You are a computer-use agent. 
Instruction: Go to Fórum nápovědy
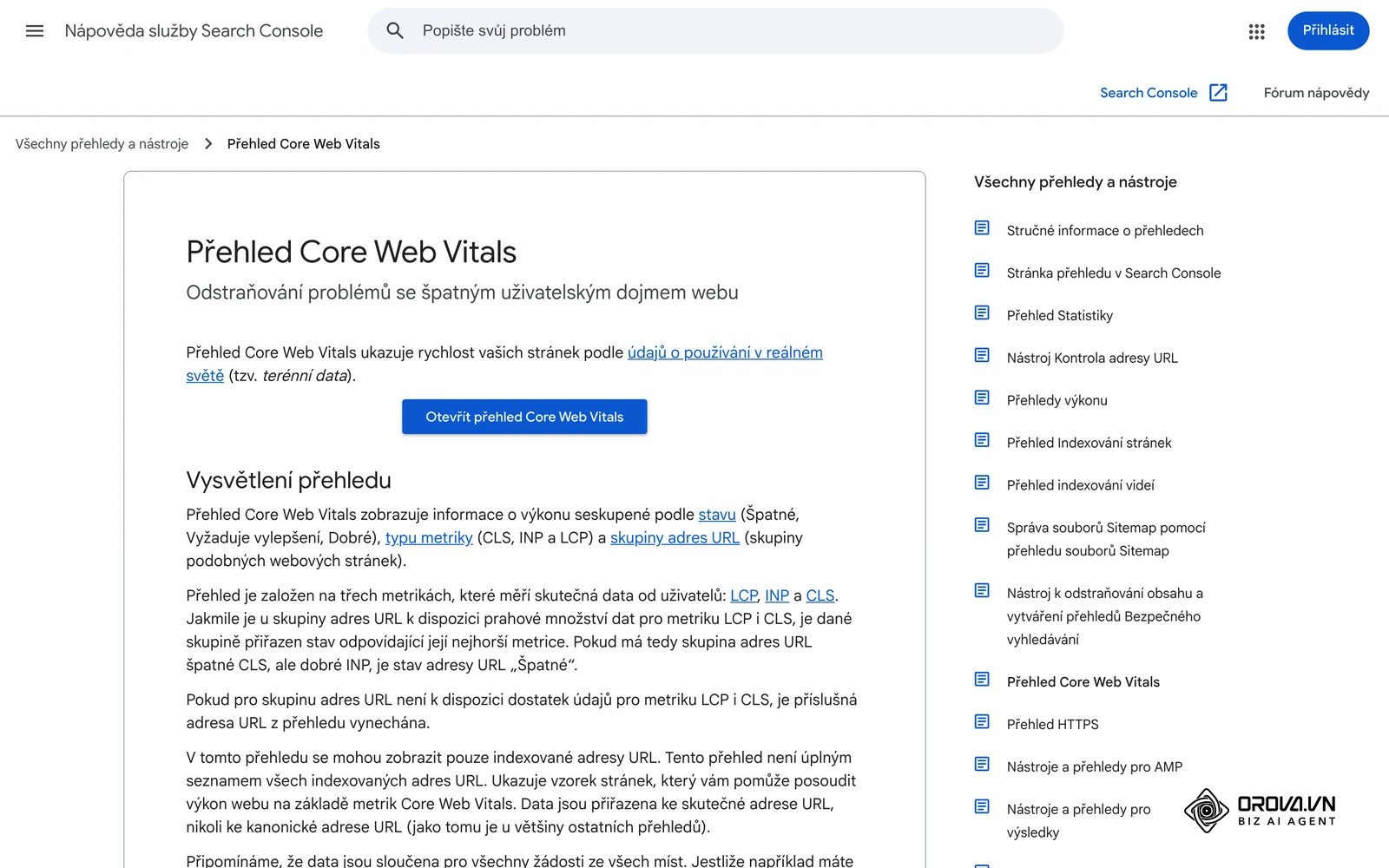click(x=1316, y=93)
